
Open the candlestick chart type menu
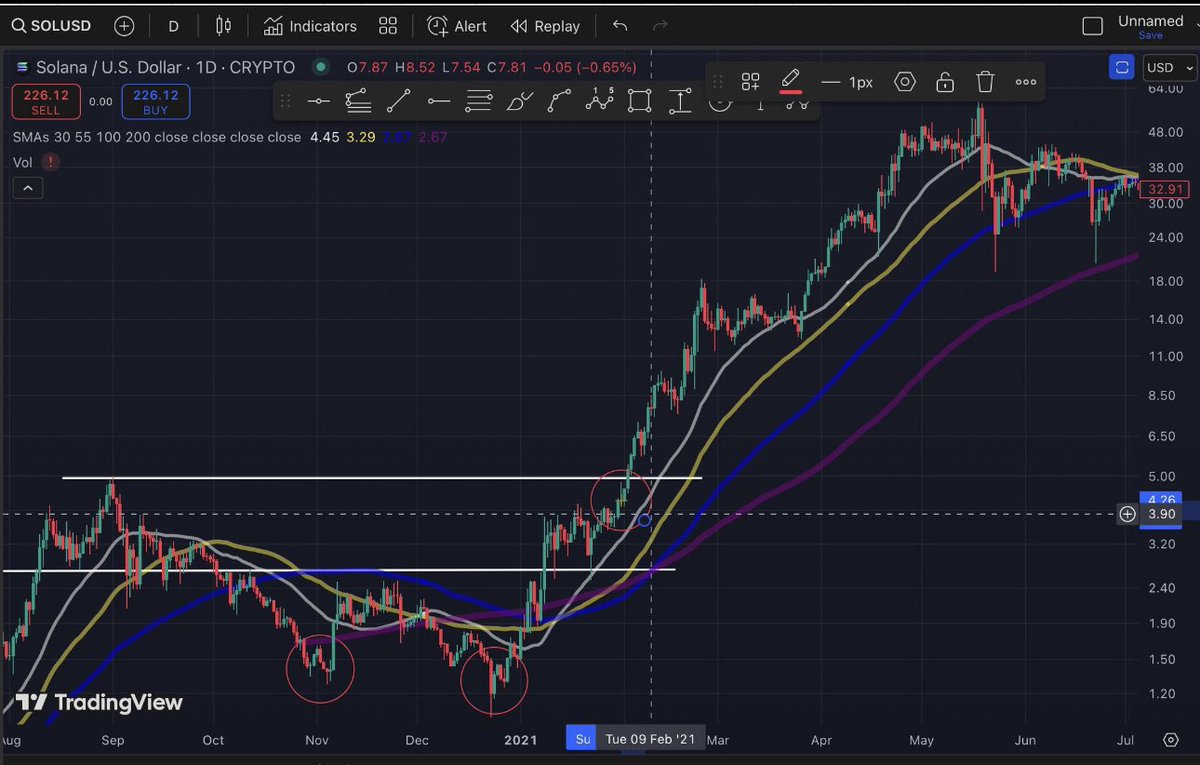tap(223, 27)
